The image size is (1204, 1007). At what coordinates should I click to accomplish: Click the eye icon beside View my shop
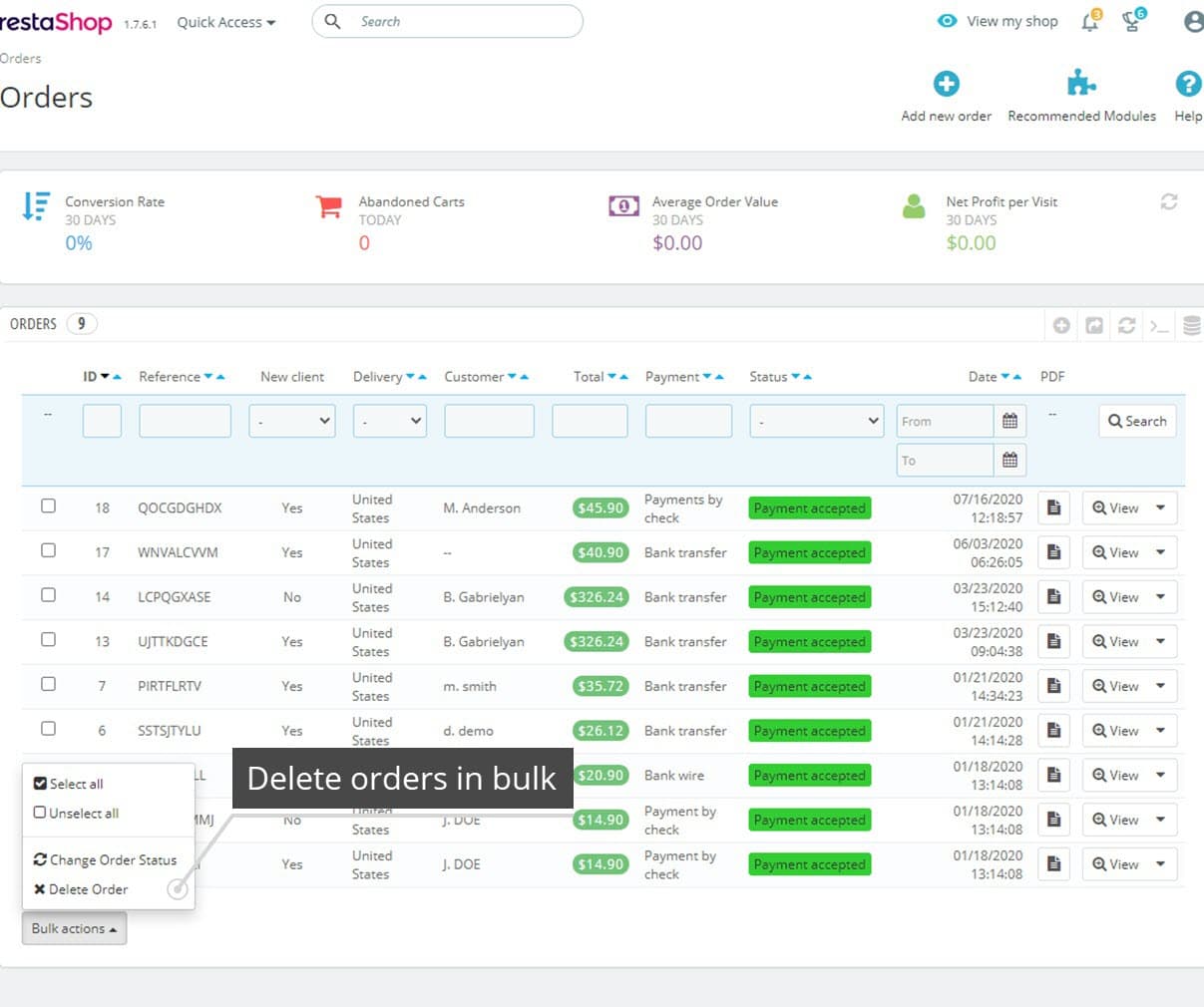947,21
